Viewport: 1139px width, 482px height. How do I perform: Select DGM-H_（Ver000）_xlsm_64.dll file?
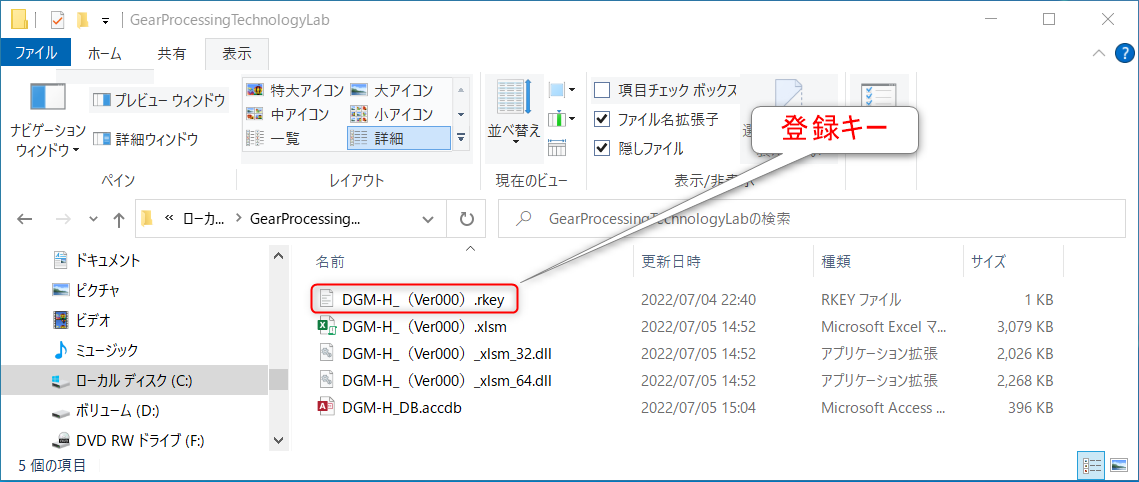447,380
